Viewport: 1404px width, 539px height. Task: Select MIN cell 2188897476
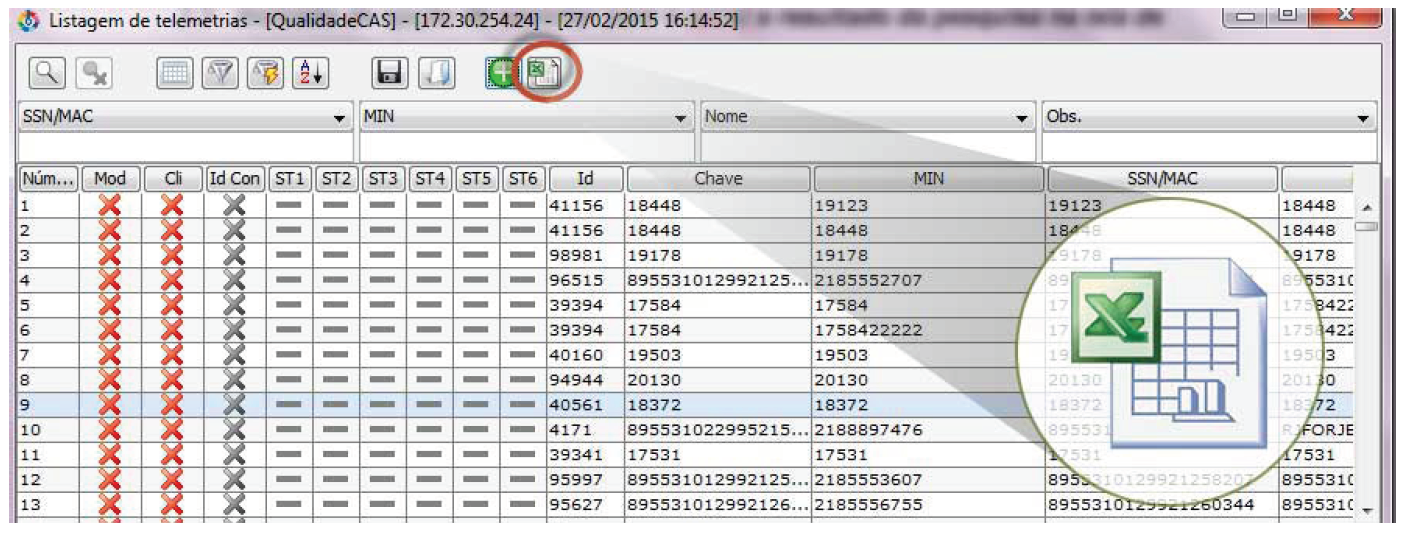(928, 430)
